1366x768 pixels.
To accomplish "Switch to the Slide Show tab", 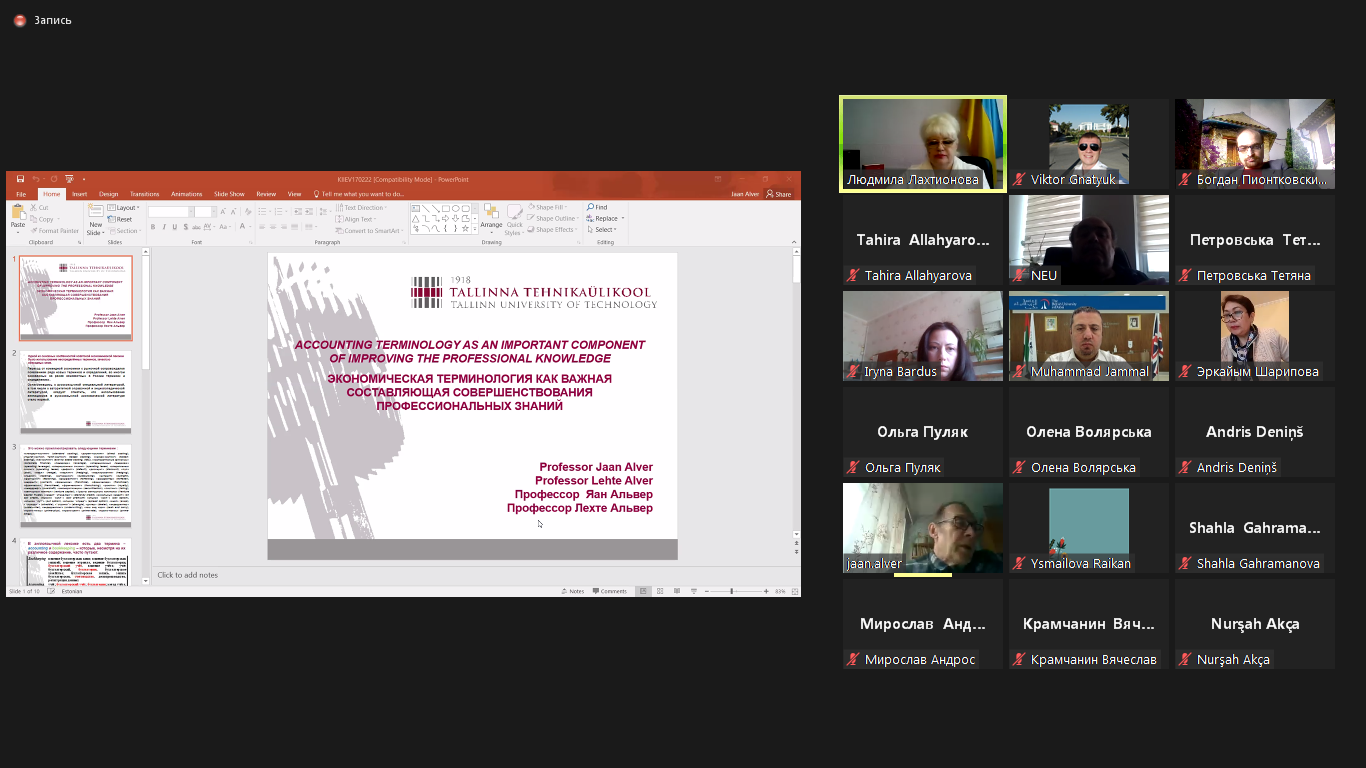I will pos(229,194).
